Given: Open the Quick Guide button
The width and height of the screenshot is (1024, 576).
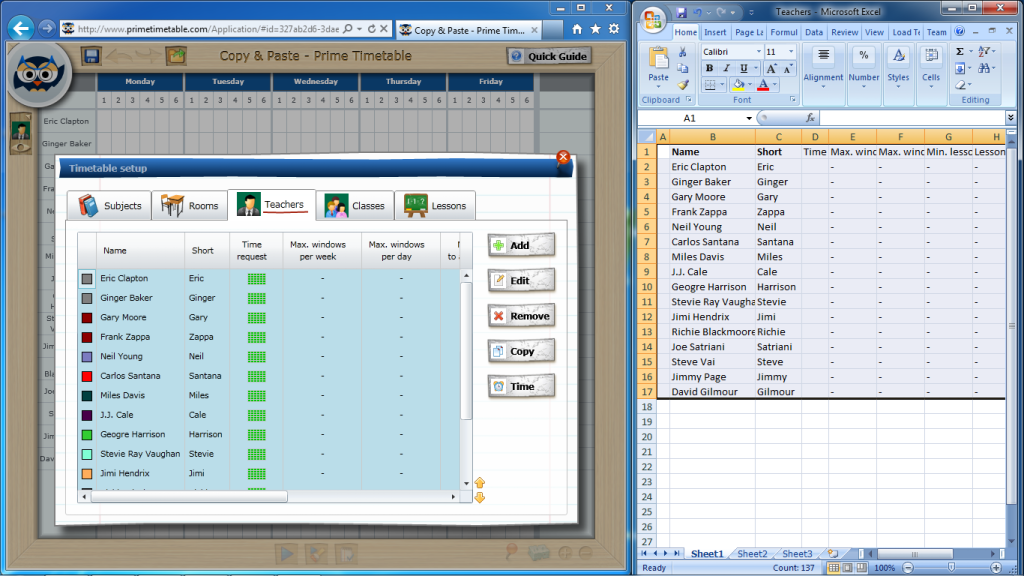Looking at the screenshot, I should [549, 56].
